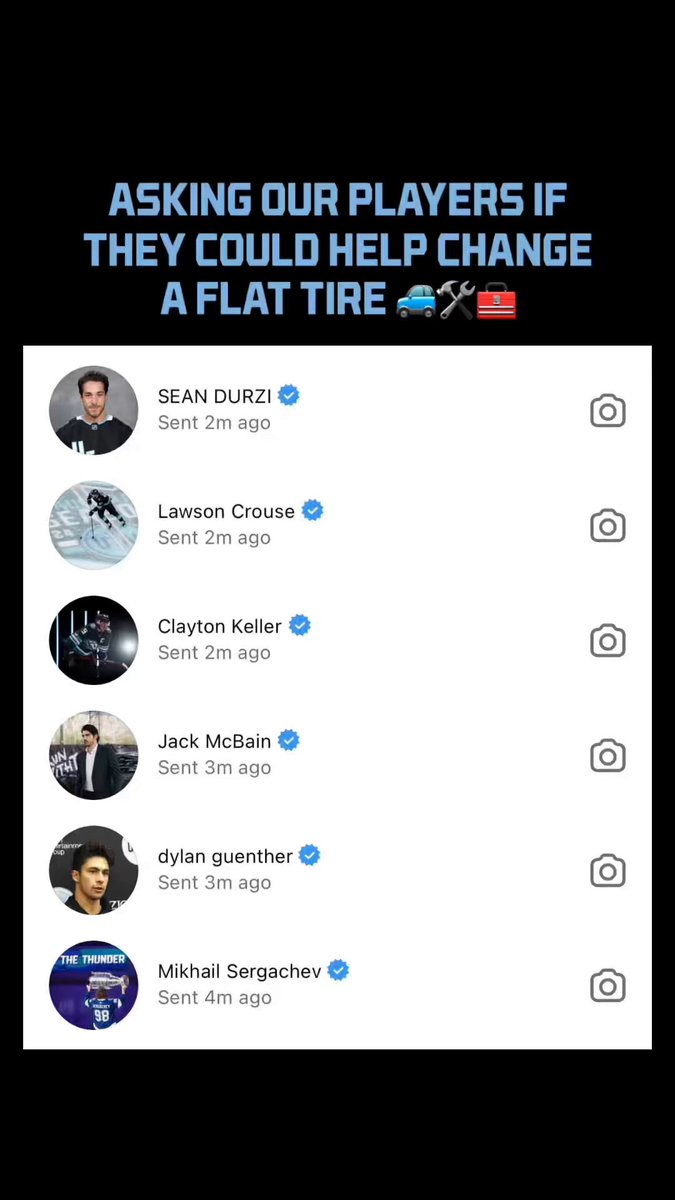Tap "Sent 4m ago" under Mikhail Sergachev
The height and width of the screenshot is (1200, 675).
(x=214, y=998)
